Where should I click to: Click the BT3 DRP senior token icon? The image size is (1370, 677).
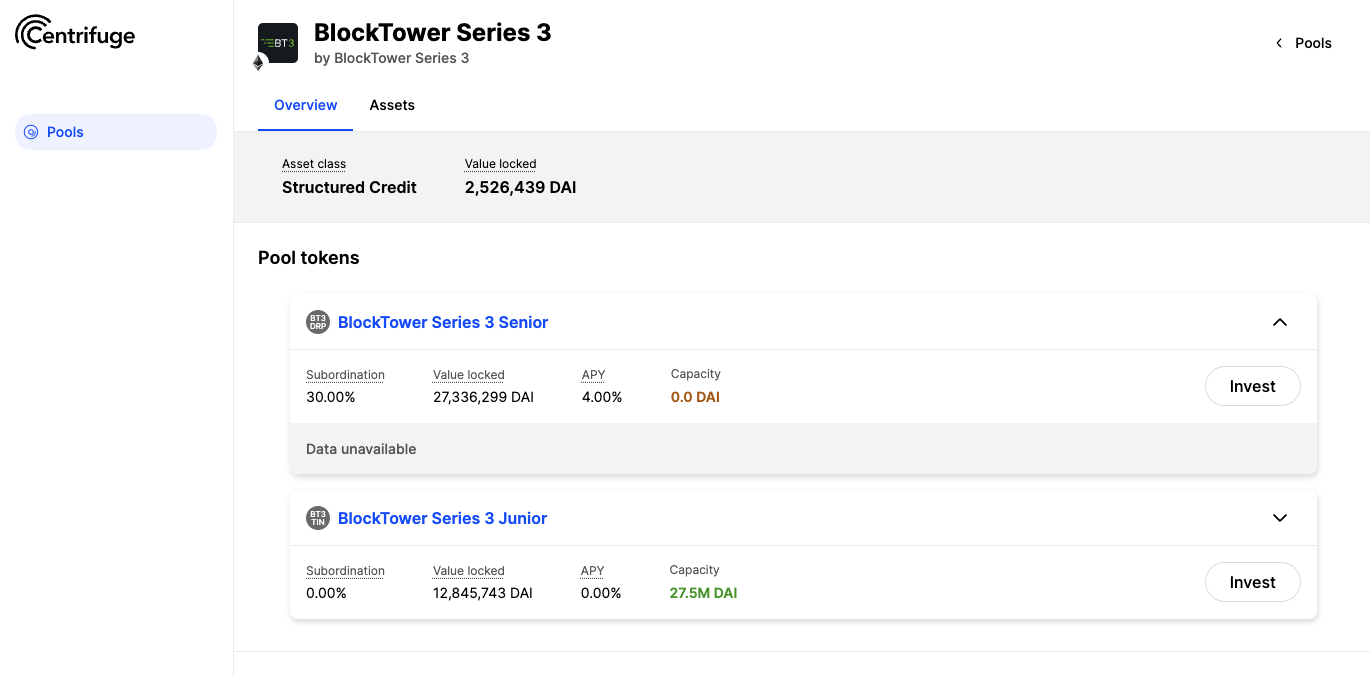coord(317,322)
